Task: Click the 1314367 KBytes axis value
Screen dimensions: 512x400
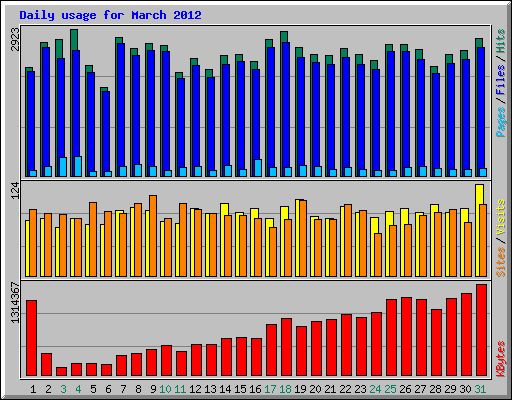Action: point(15,303)
